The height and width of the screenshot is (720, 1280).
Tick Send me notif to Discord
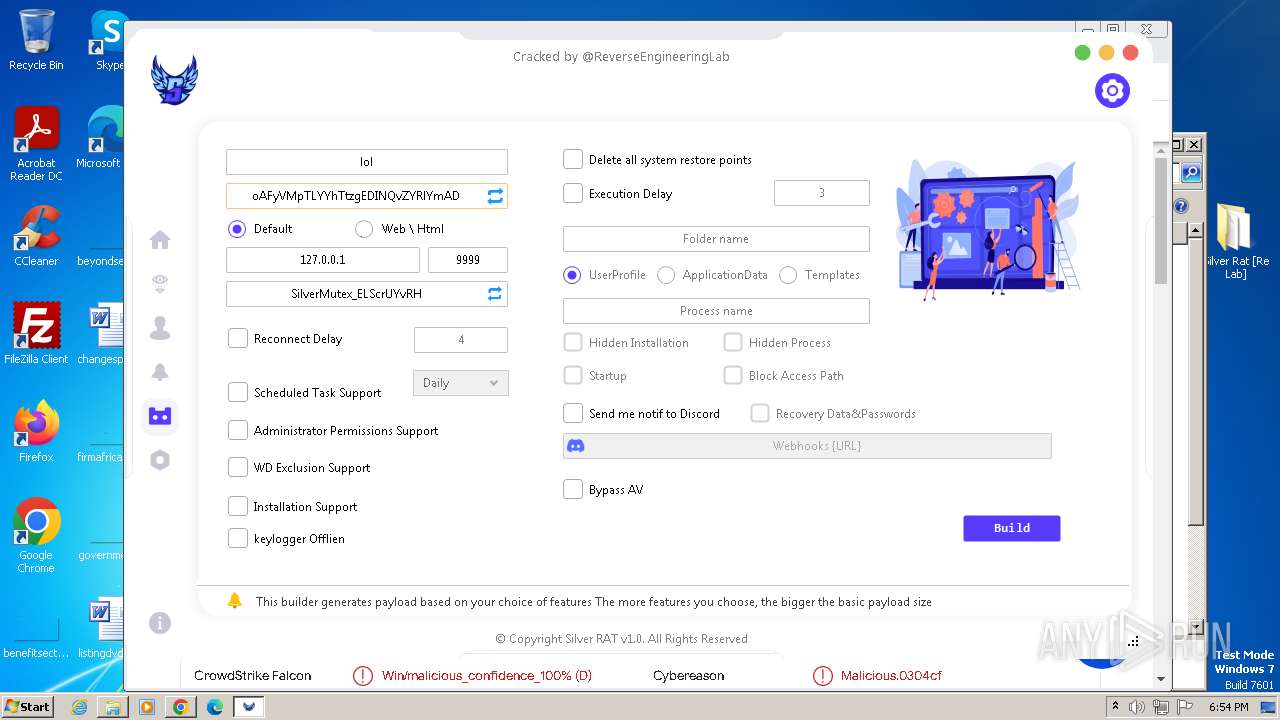pyautogui.click(x=573, y=413)
